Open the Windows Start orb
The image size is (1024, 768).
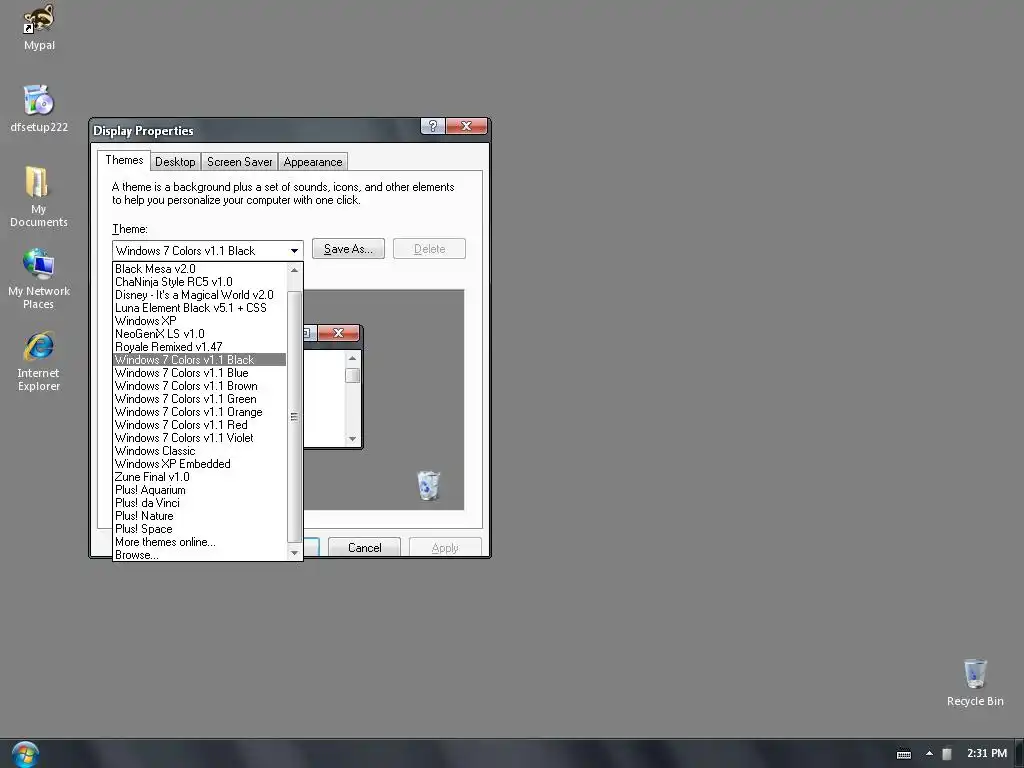click(25, 754)
